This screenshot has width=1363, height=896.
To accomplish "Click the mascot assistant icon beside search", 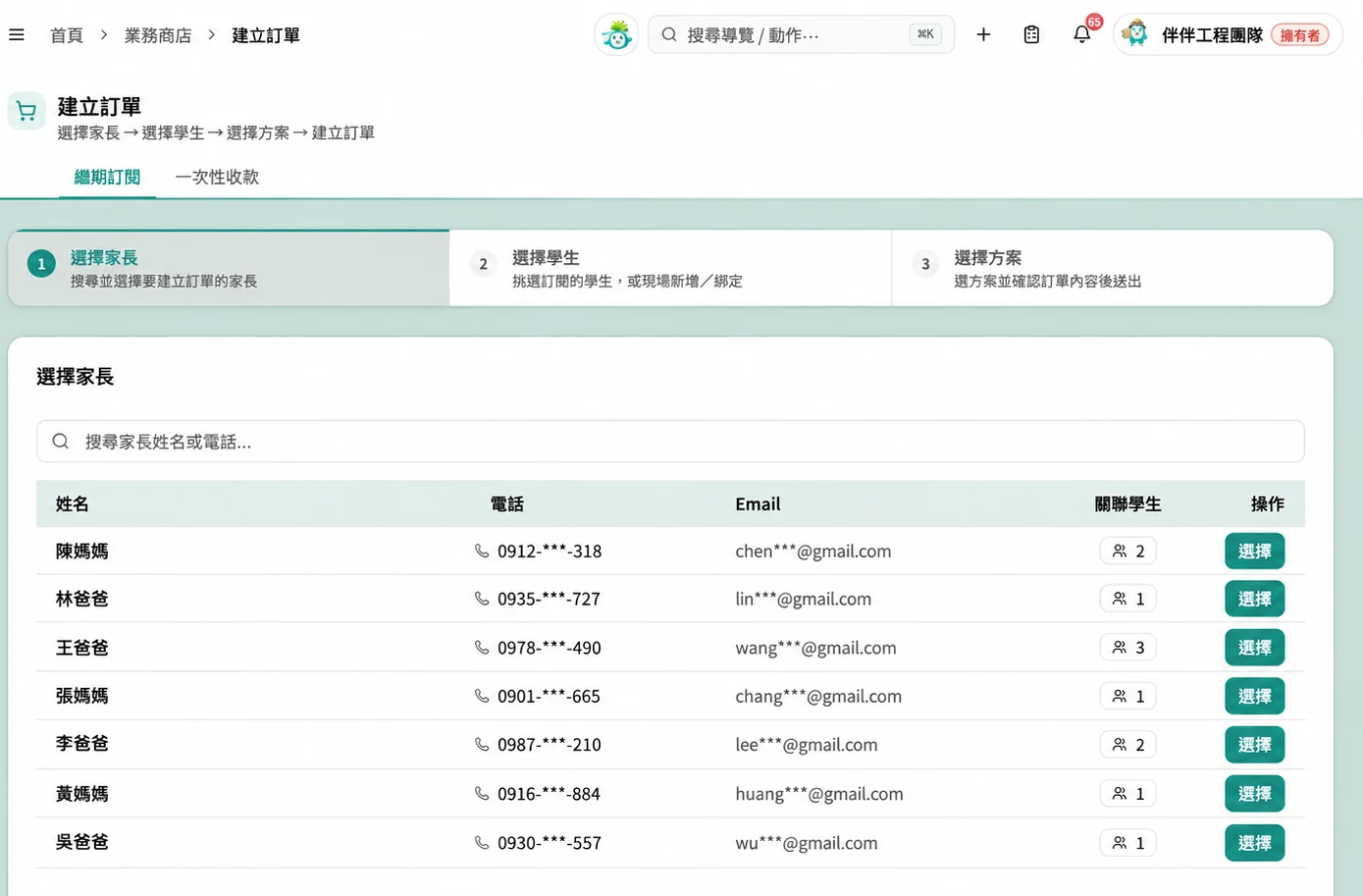I will tap(617, 35).
